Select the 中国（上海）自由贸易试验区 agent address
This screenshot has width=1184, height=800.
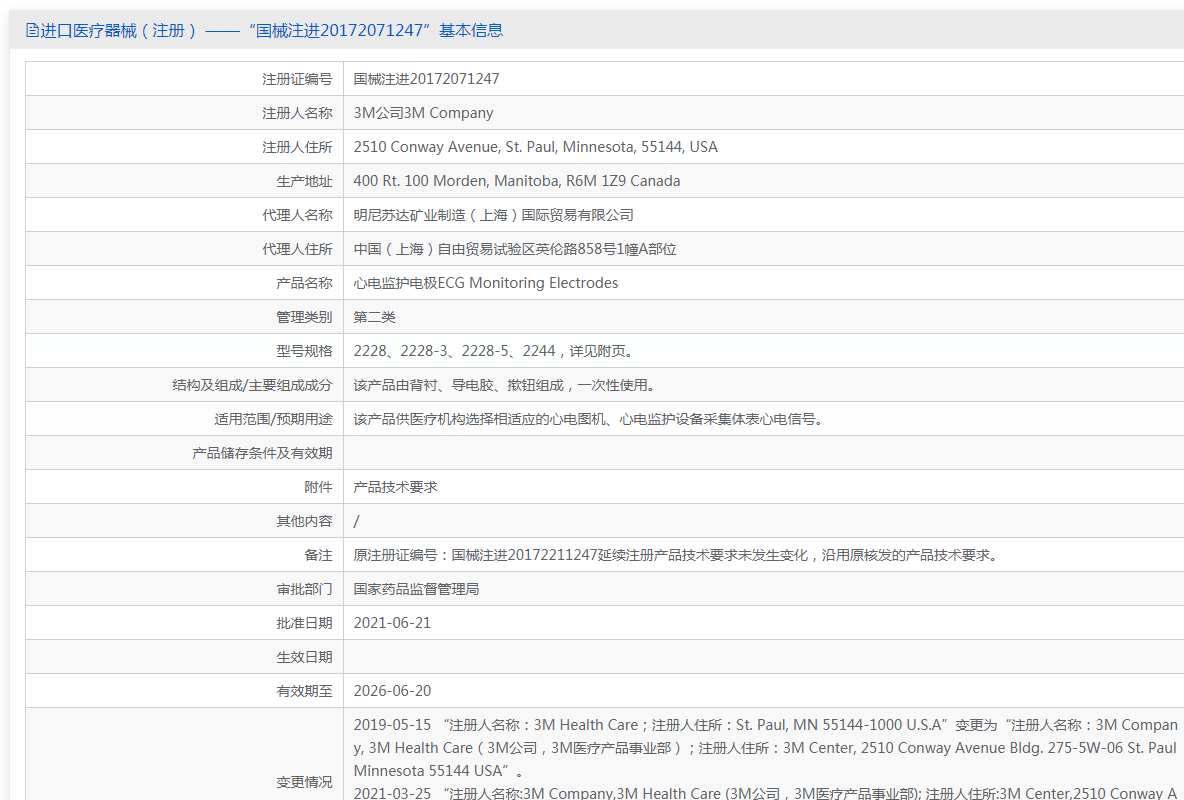514,249
